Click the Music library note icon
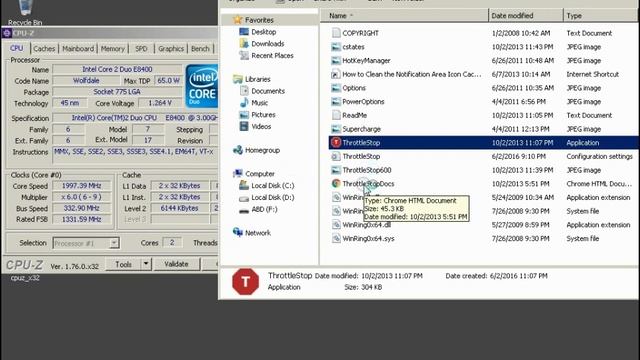640x360 pixels. tap(244, 102)
